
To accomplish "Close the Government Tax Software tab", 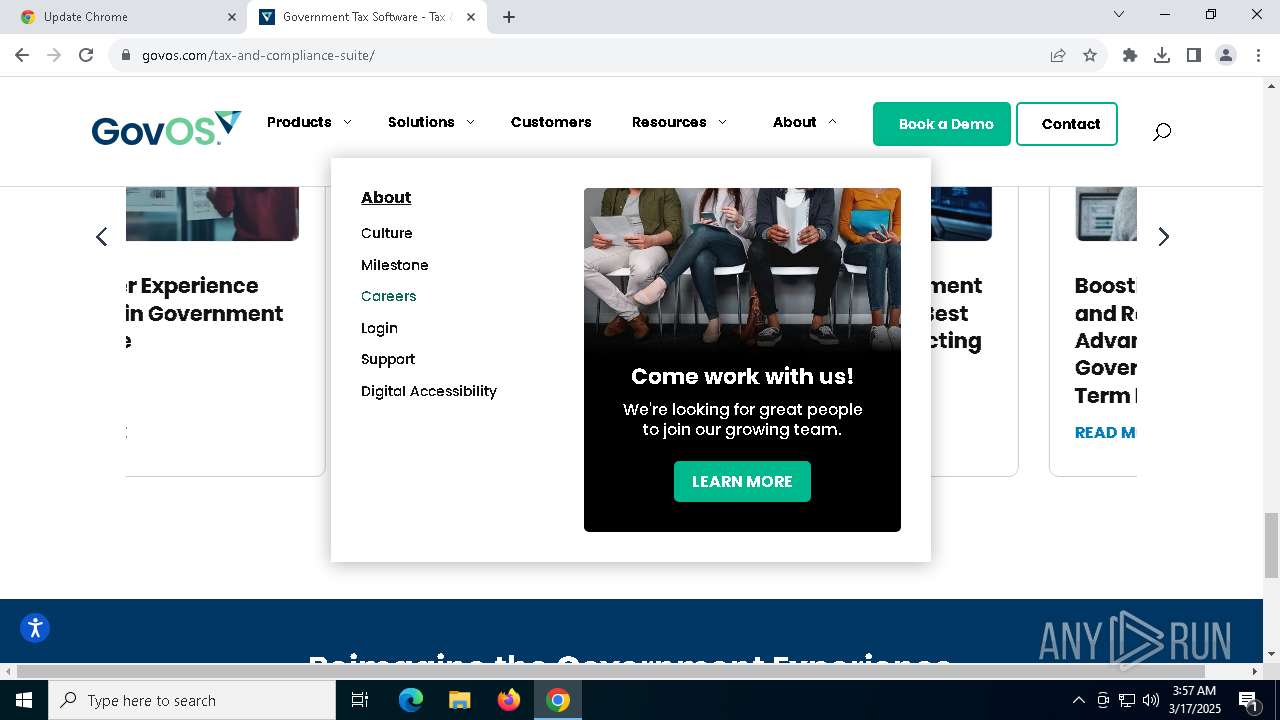I will coord(471,17).
